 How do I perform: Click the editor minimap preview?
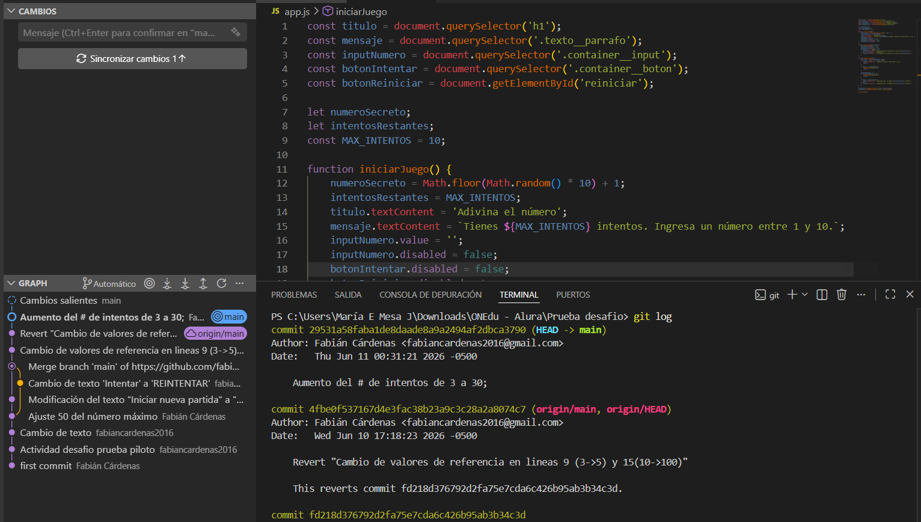[885, 56]
